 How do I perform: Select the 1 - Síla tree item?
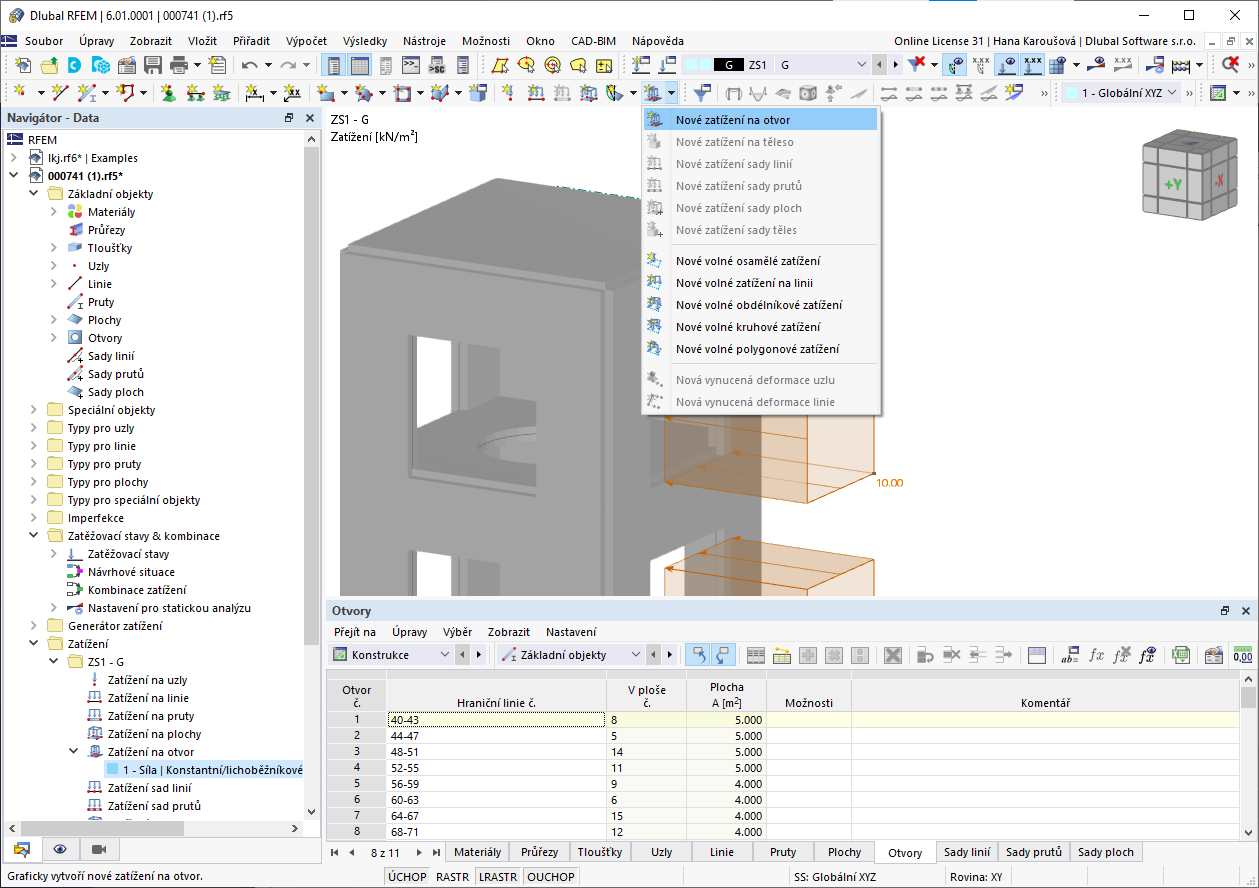coord(202,770)
